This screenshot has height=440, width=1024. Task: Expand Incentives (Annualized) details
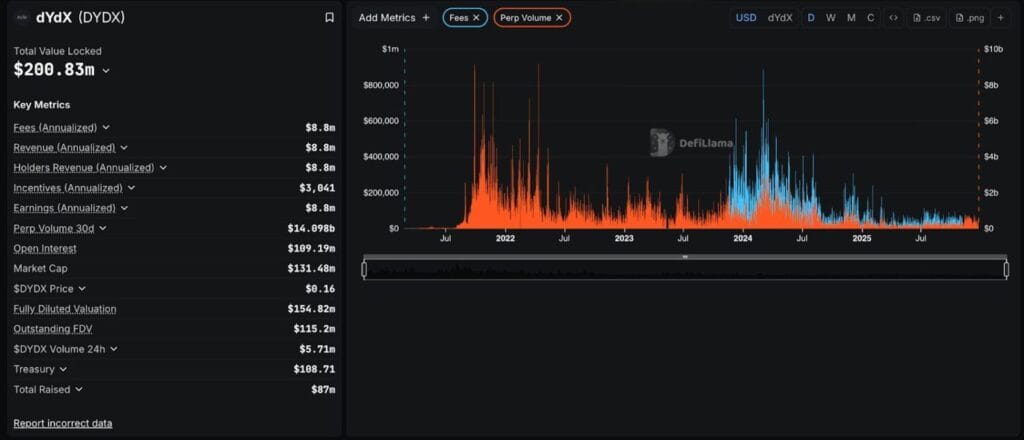pos(131,188)
